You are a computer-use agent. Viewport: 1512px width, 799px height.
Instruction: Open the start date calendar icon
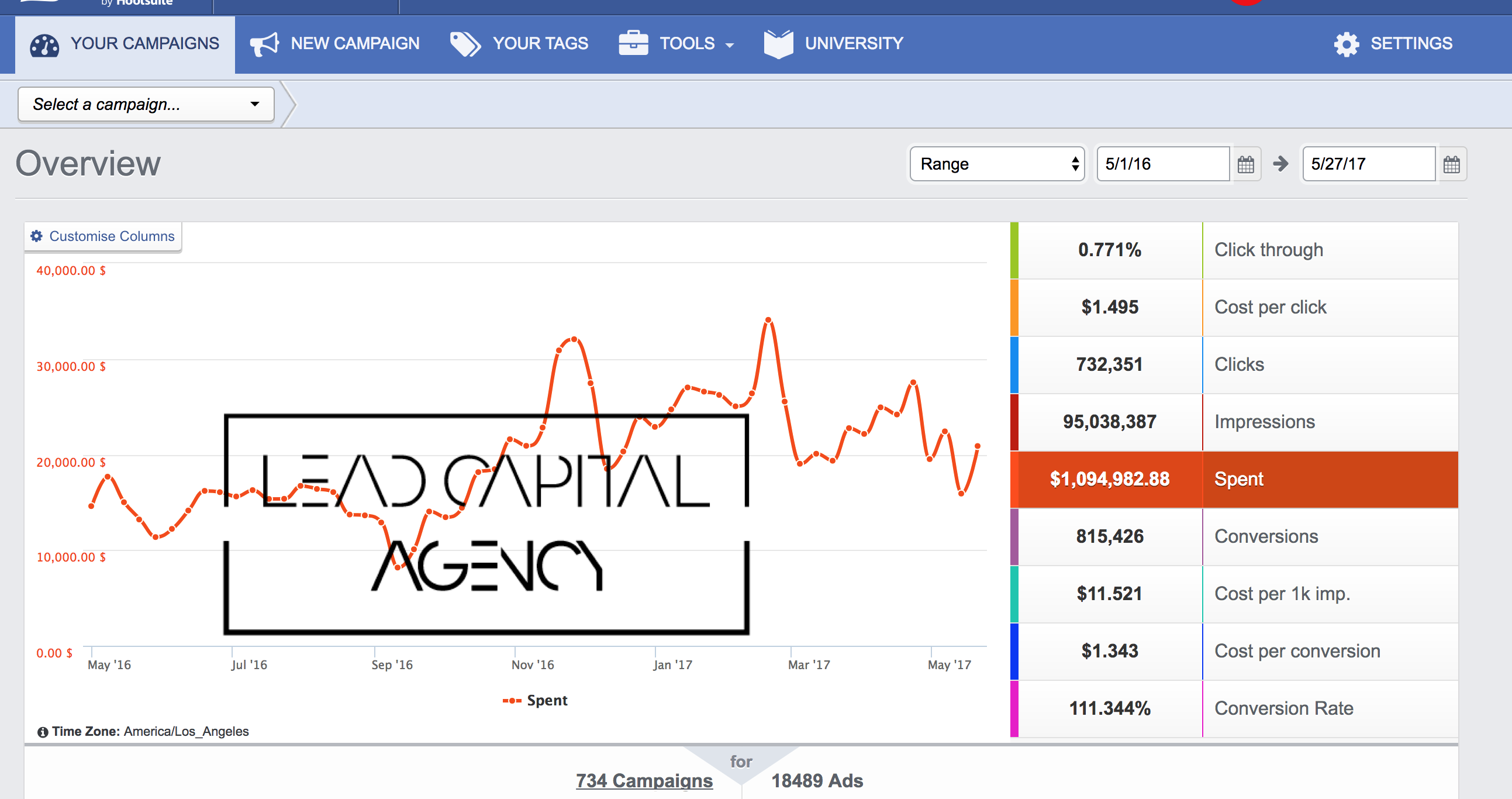pyautogui.click(x=1245, y=164)
